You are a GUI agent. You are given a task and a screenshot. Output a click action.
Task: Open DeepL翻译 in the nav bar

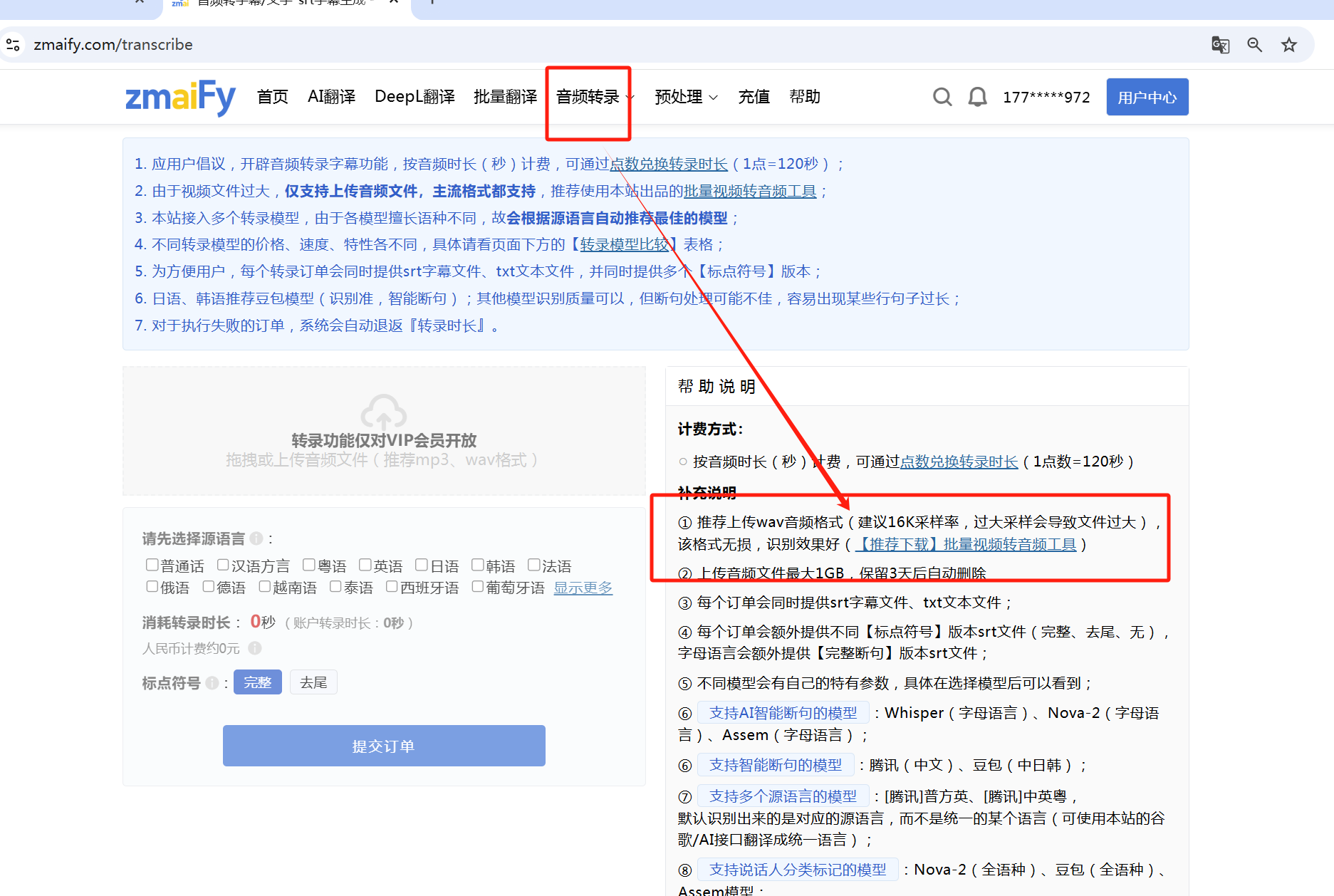click(x=415, y=97)
